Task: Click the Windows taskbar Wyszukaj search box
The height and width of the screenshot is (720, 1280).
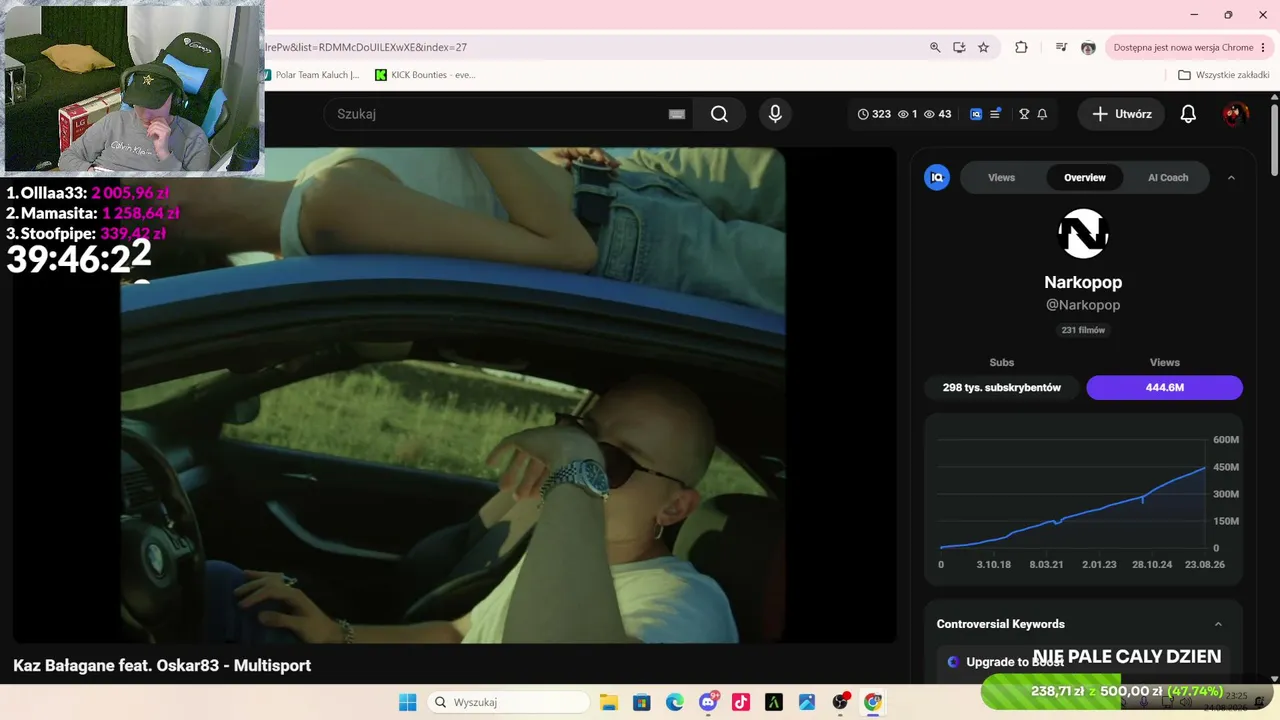Action: (x=510, y=702)
